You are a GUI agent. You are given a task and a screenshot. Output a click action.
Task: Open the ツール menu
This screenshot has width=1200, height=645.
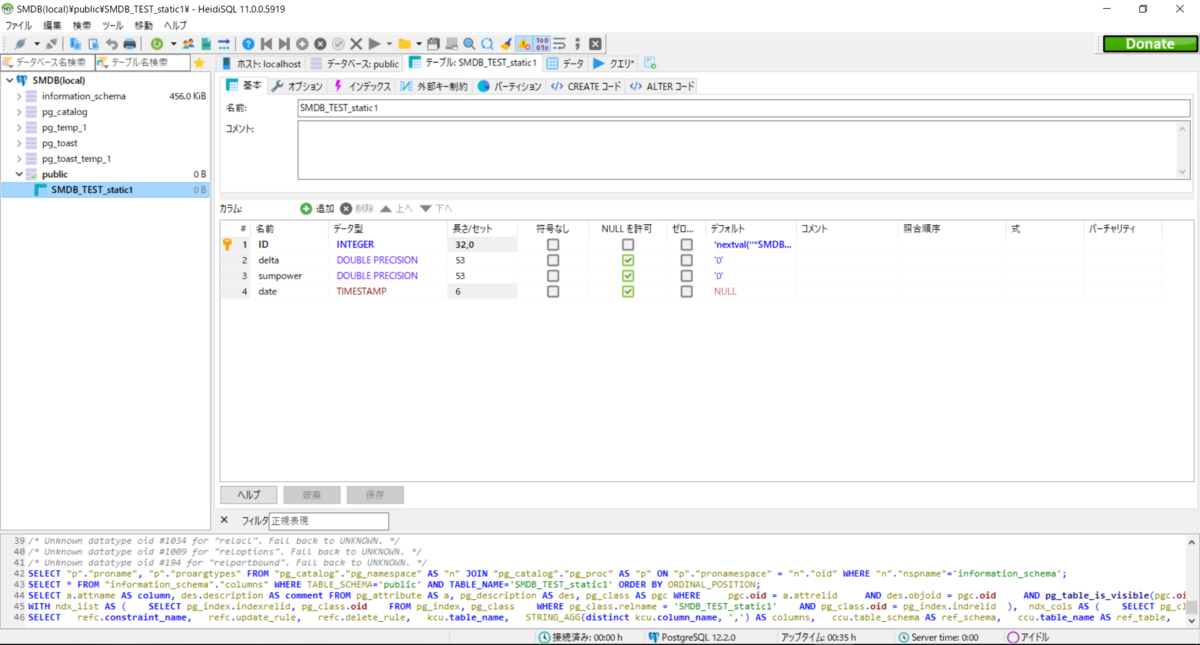[113, 25]
